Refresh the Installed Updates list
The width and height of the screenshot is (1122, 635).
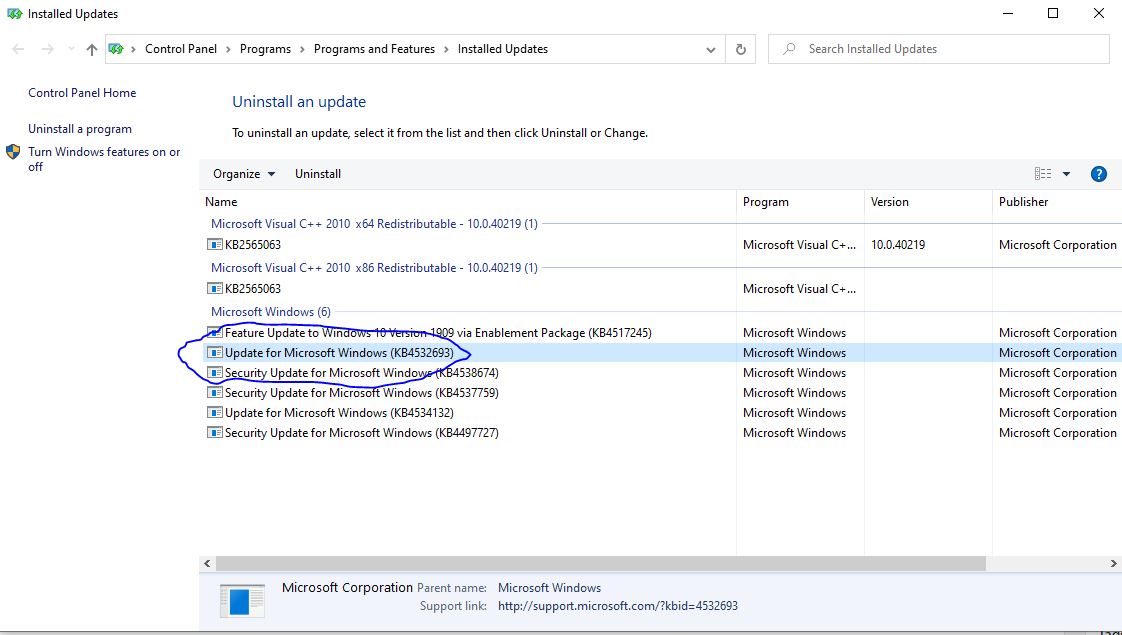coord(741,49)
